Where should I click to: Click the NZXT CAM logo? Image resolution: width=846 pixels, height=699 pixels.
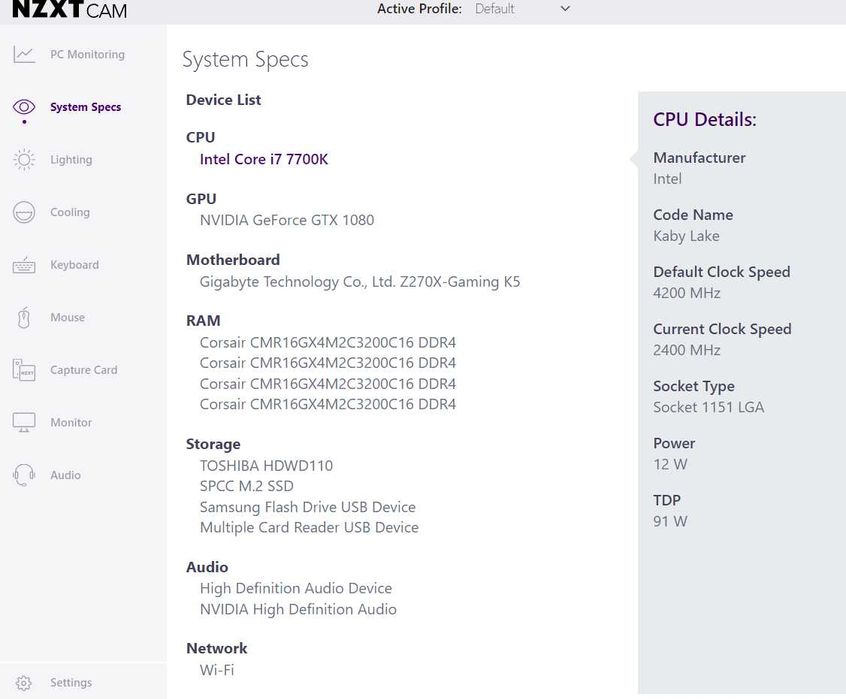click(70, 11)
